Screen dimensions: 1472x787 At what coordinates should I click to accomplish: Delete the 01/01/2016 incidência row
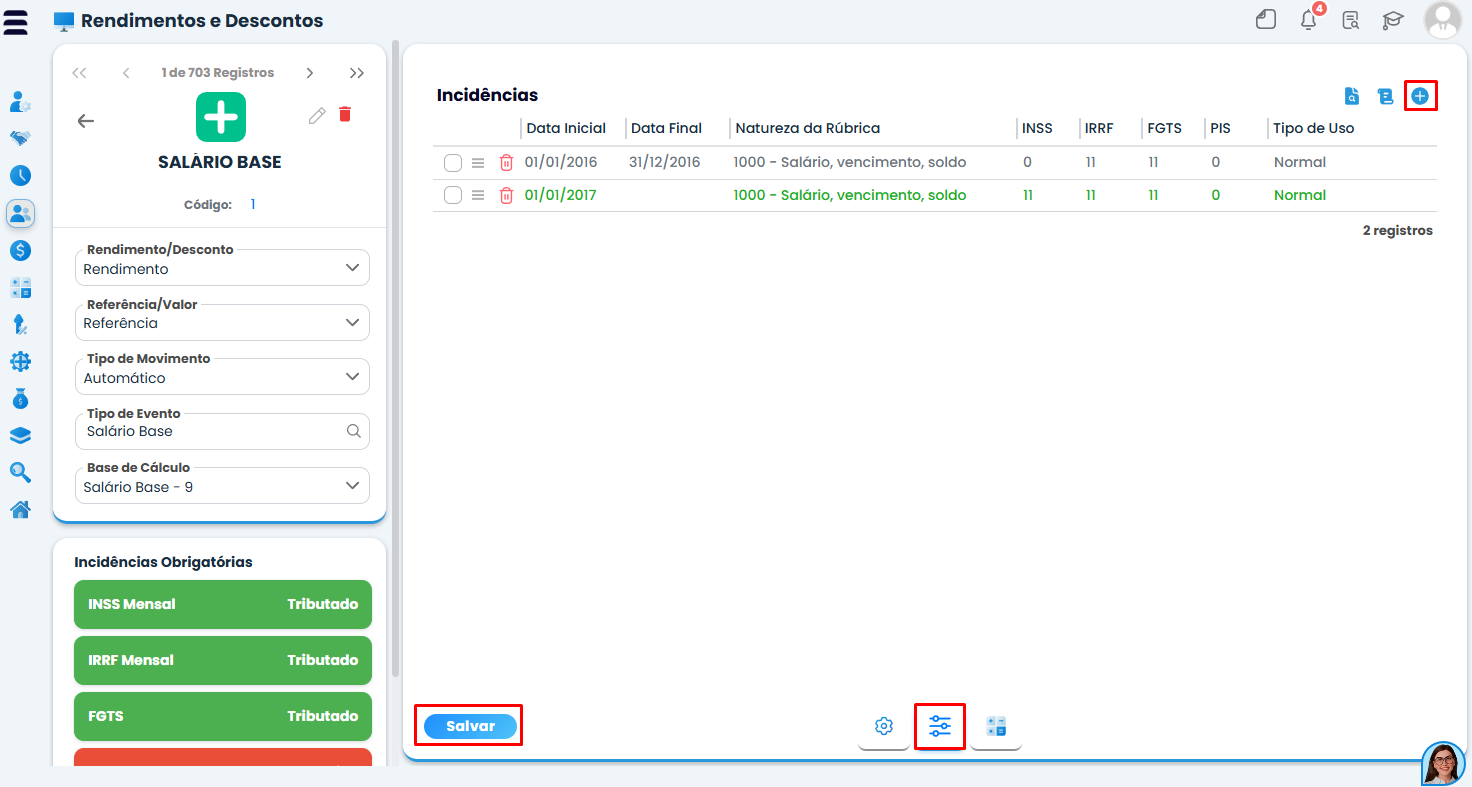(x=506, y=162)
